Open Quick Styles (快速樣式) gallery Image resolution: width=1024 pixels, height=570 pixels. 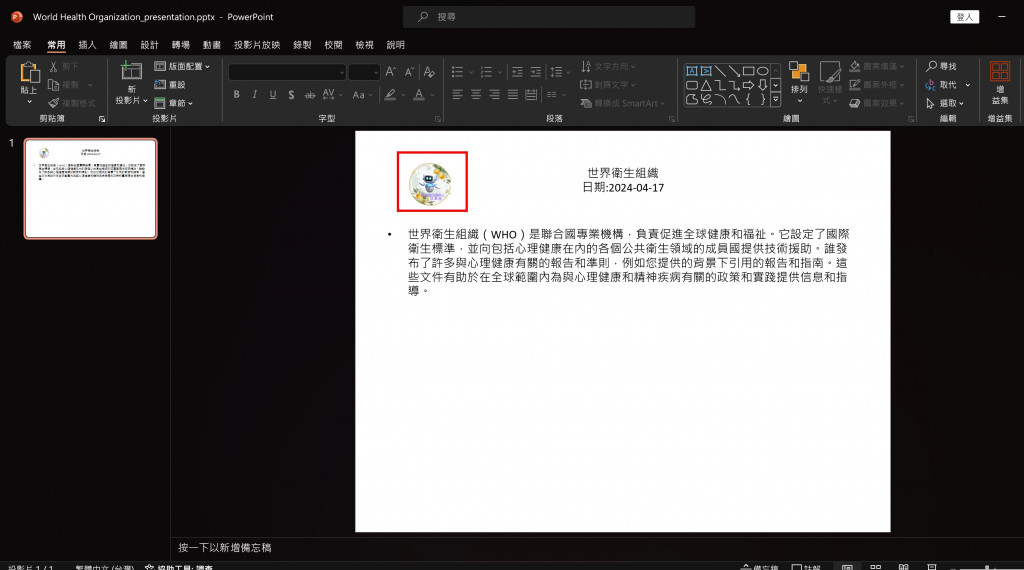830,82
